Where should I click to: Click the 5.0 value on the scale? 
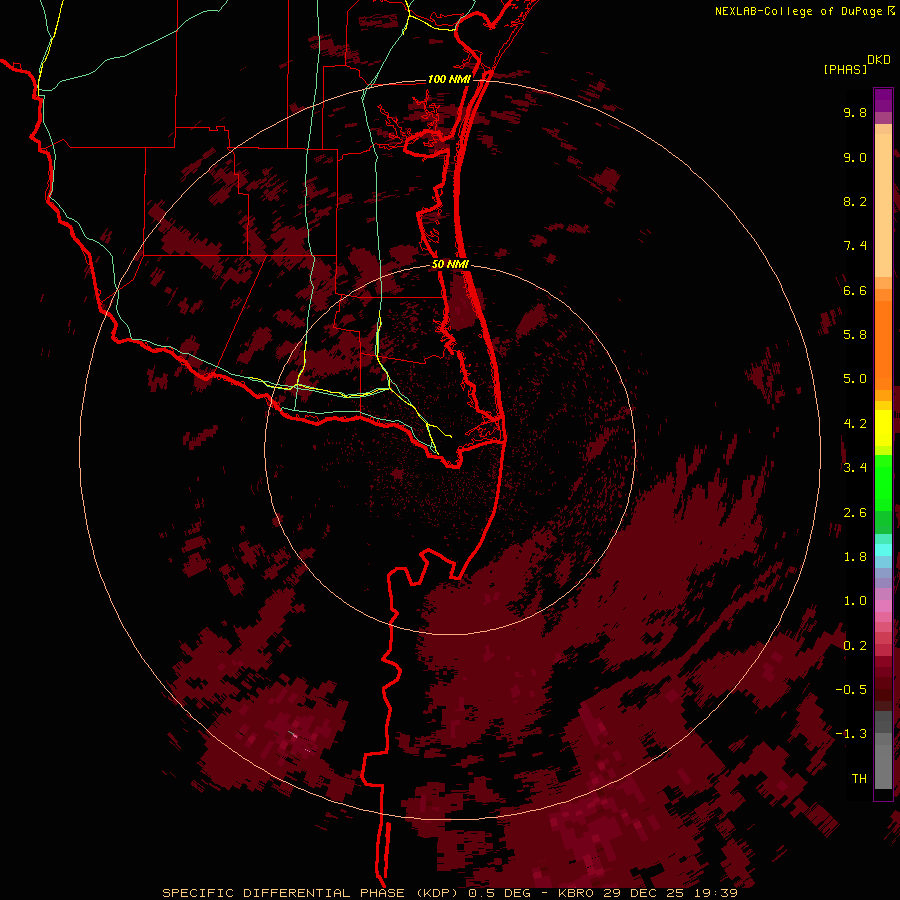tap(855, 379)
